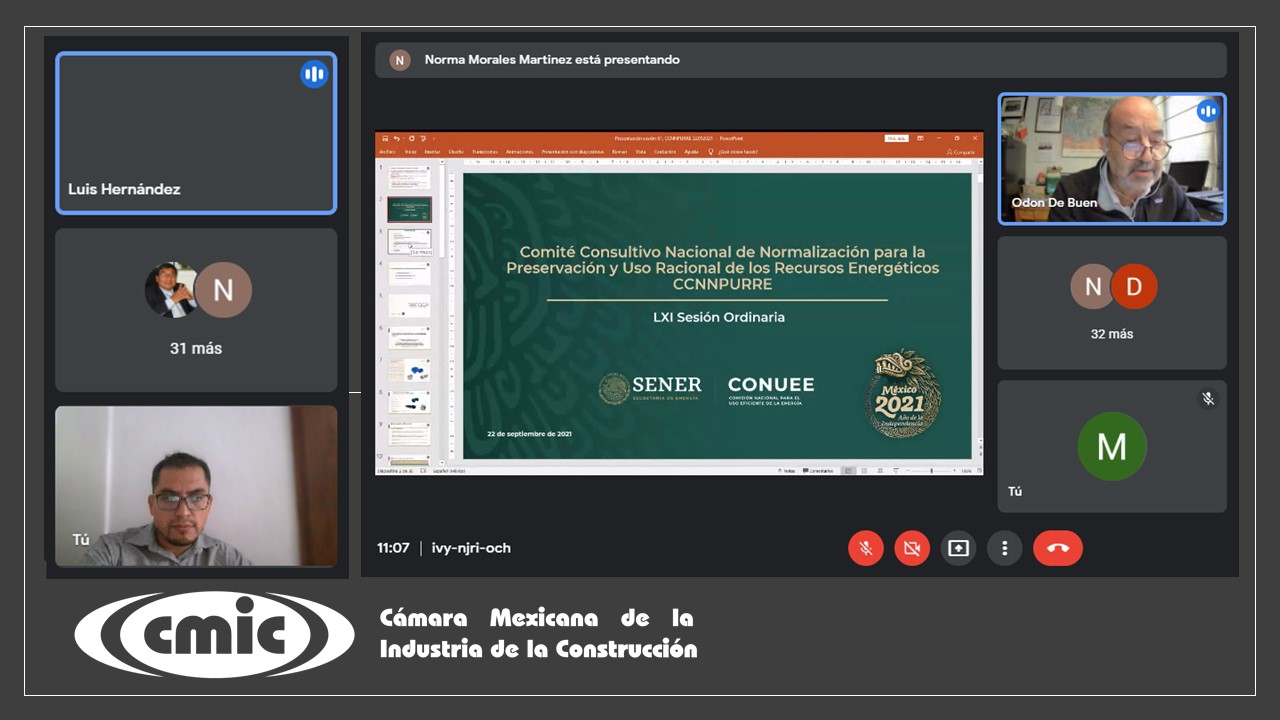Image resolution: width=1280 pixels, height=720 pixels.
Task: Click the green M avatar
Action: click(1112, 446)
